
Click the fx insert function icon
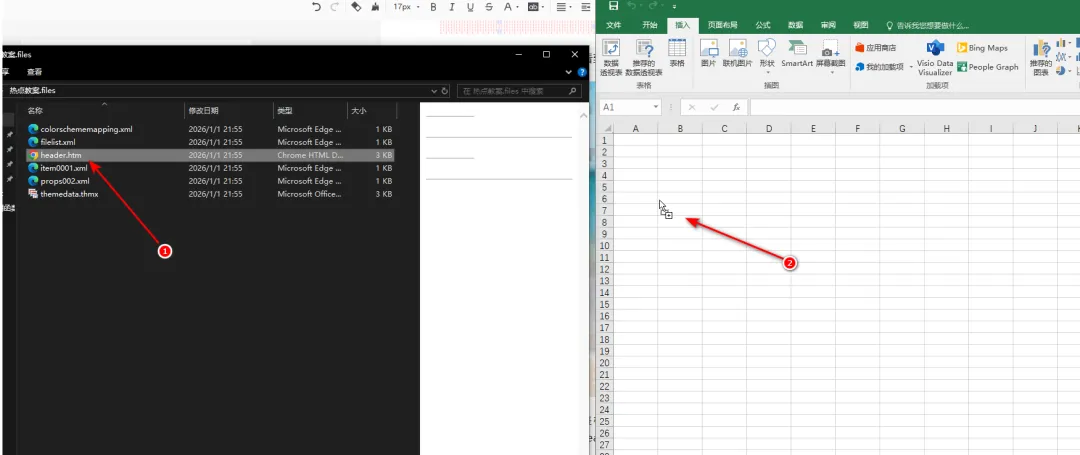736,107
